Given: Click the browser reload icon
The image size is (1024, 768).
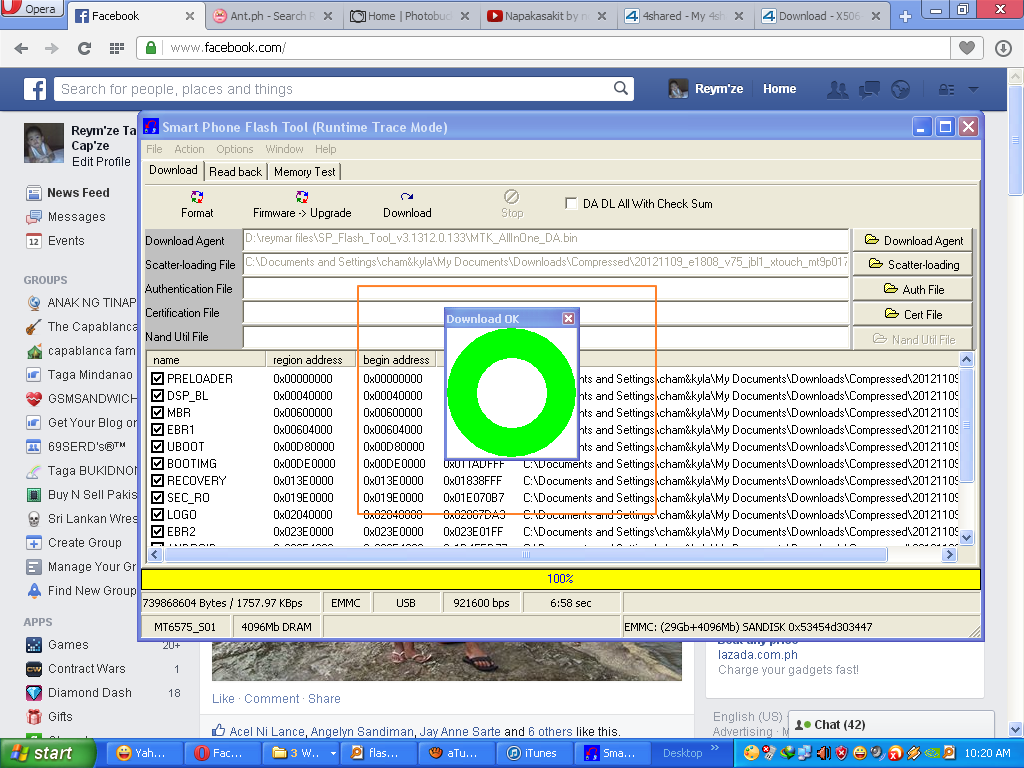Looking at the screenshot, I should pyautogui.click(x=84, y=48).
